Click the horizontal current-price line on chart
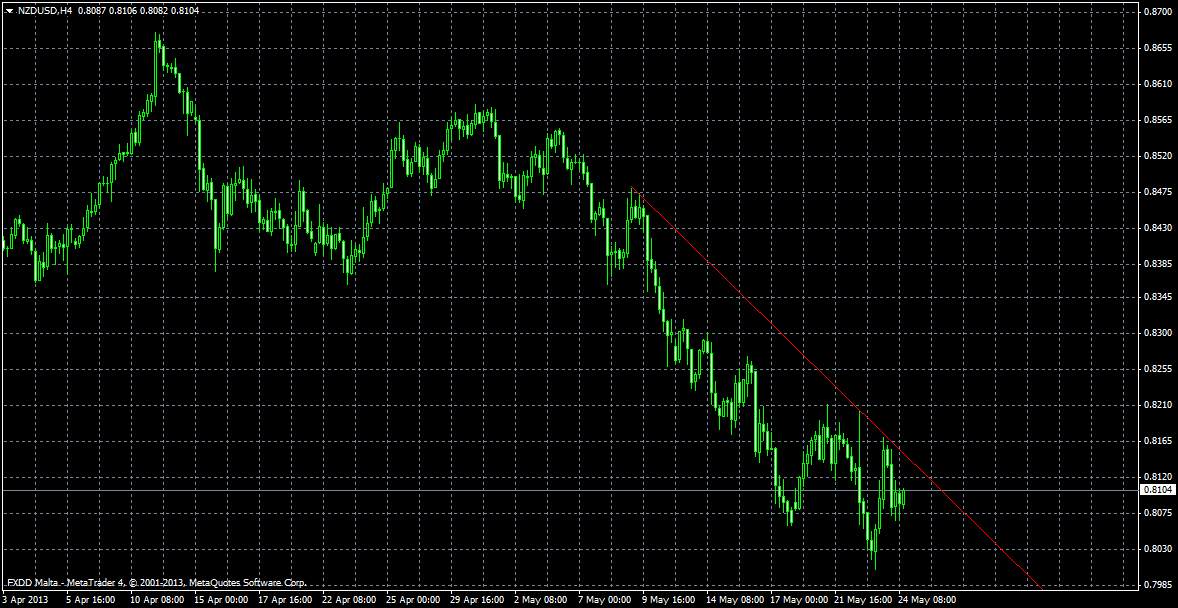The image size is (1178, 608). [500, 491]
